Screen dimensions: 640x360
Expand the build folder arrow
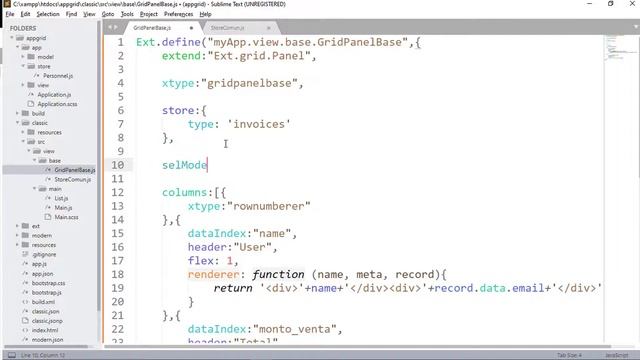click(x=18, y=113)
